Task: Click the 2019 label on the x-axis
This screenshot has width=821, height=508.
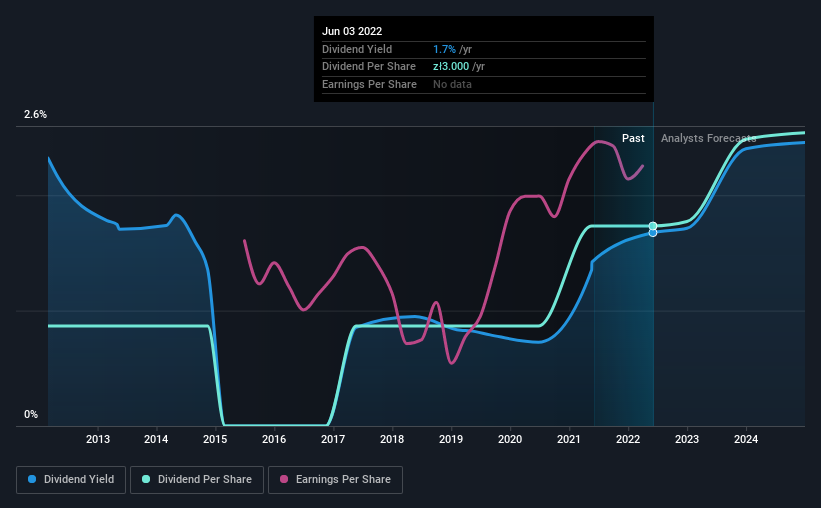Action: point(451,439)
